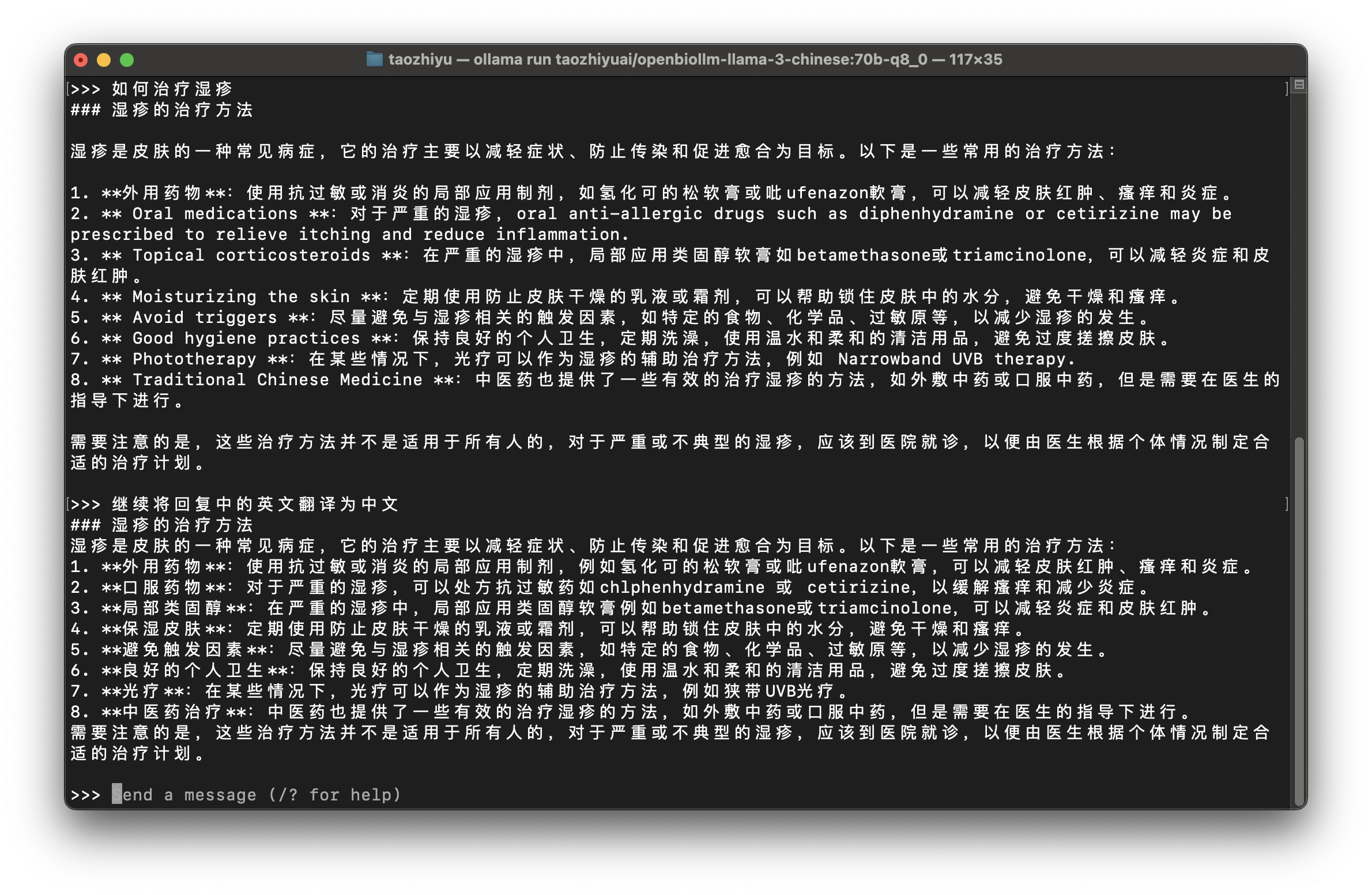Click 'Topical corticosteroids' text in item 3
1372x895 pixels.
click(251, 255)
